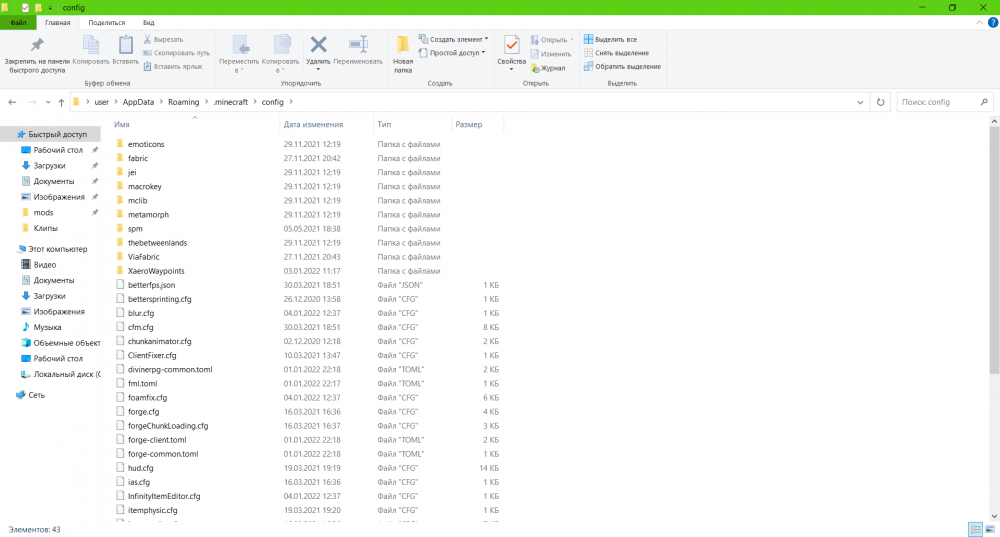The image size is (1000, 537).
Task: Click the Копировать ribbon icon
Action: [x=91, y=50]
